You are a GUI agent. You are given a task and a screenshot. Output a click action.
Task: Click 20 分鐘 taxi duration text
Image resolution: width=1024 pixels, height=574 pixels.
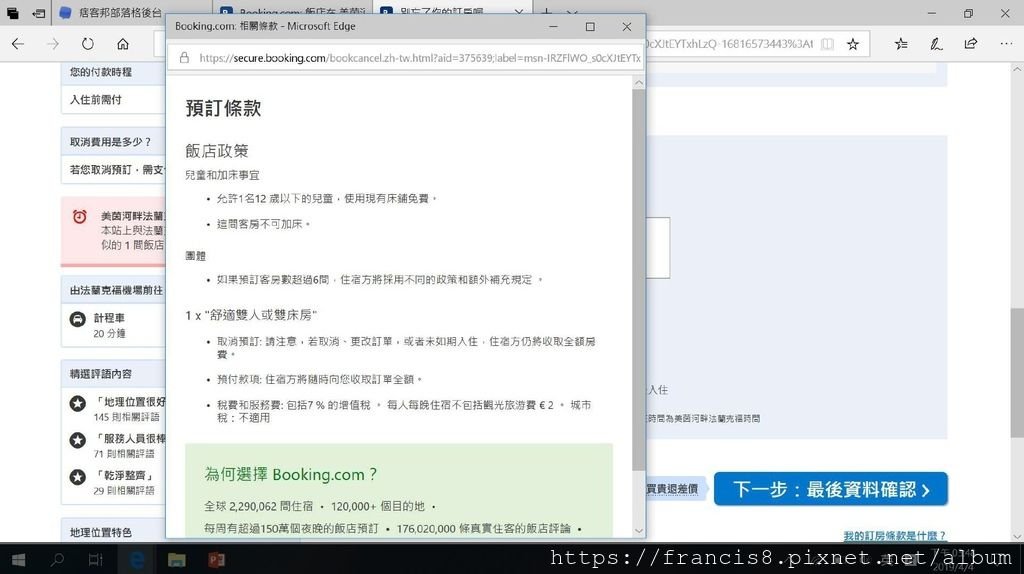pyautogui.click(x=109, y=333)
